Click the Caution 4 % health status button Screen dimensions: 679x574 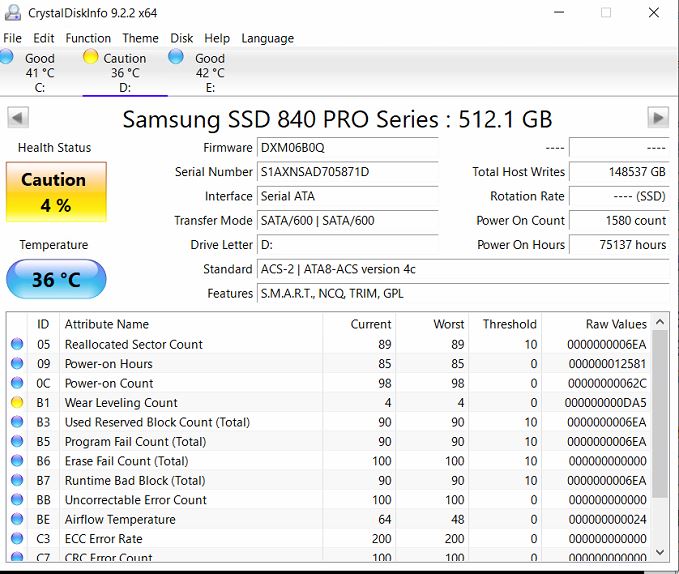click(56, 192)
